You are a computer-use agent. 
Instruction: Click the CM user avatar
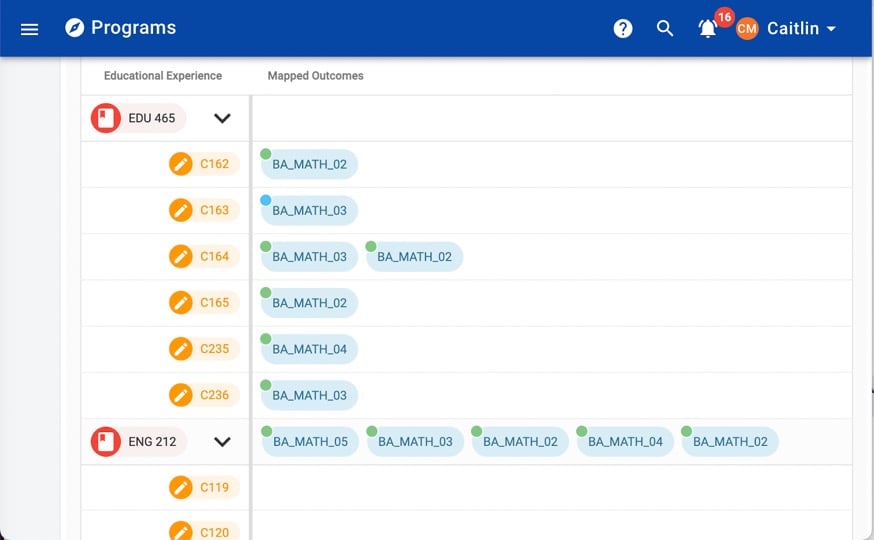(747, 29)
